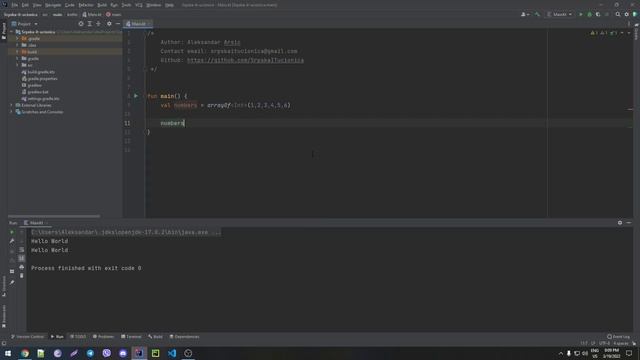
Task: Hide the Run panel with the minus icon
Action: tap(629, 223)
